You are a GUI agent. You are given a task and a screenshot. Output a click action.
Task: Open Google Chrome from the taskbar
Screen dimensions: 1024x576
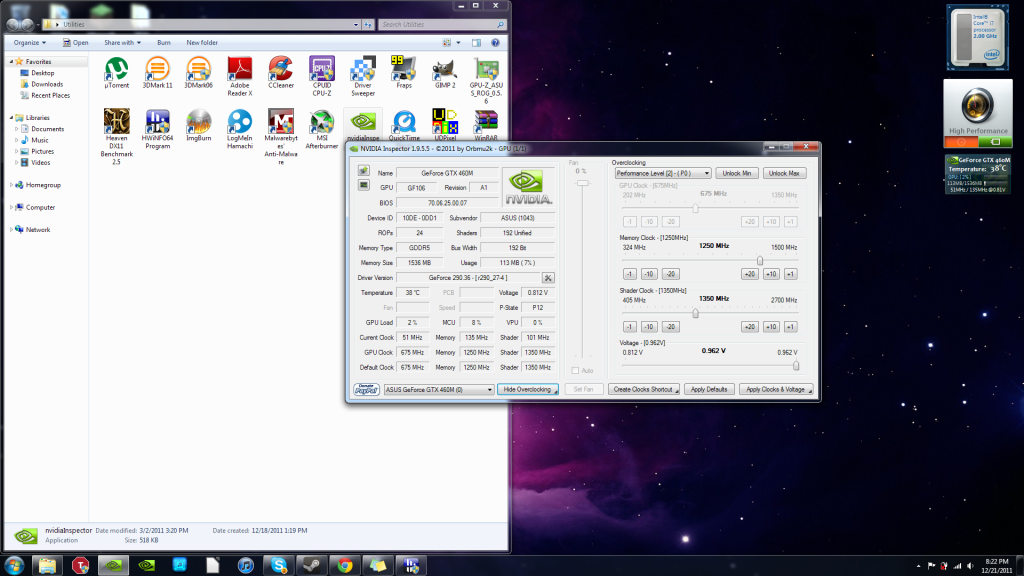click(x=345, y=565)
